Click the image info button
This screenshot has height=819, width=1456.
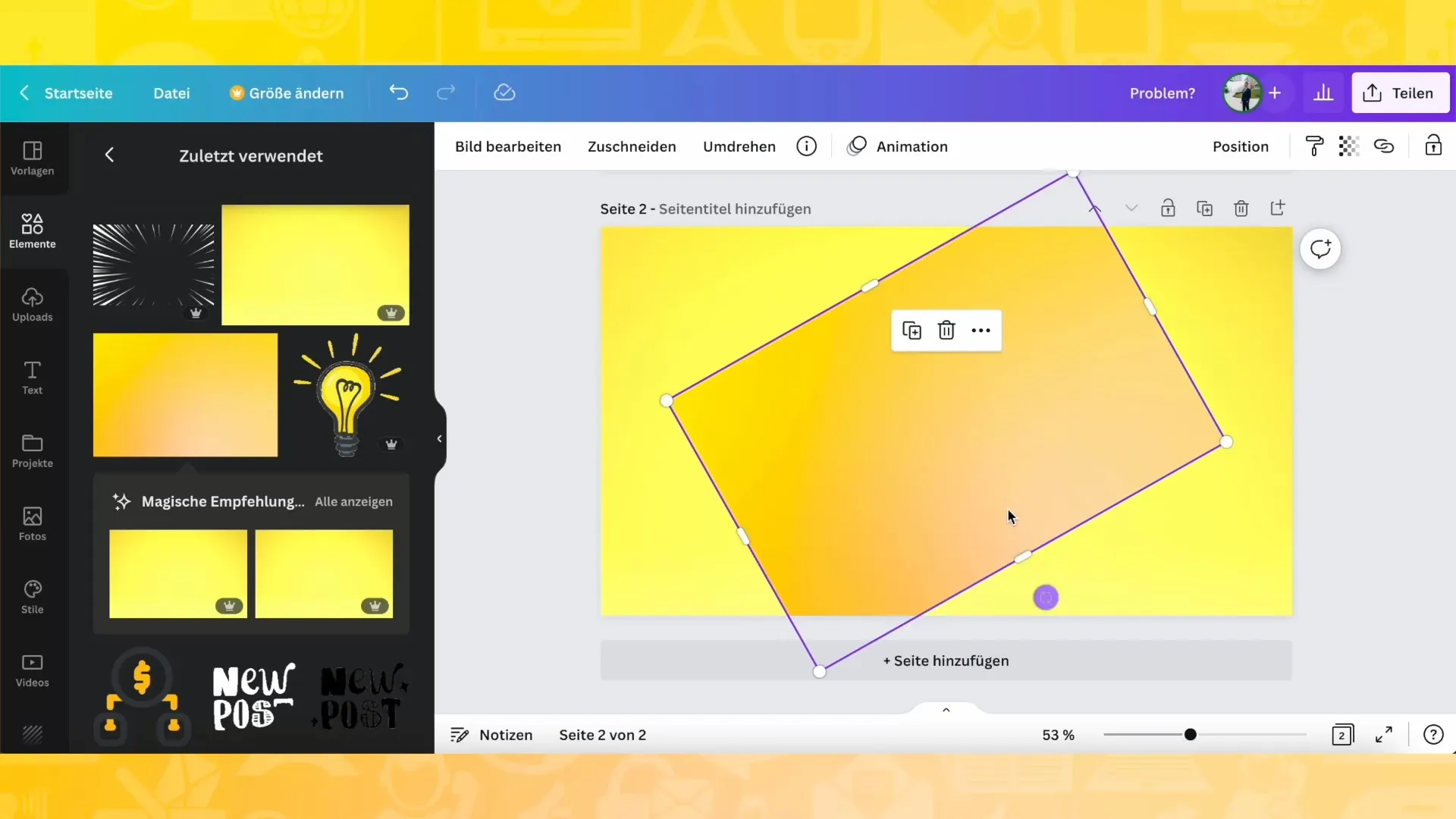(x=806, y=146)
